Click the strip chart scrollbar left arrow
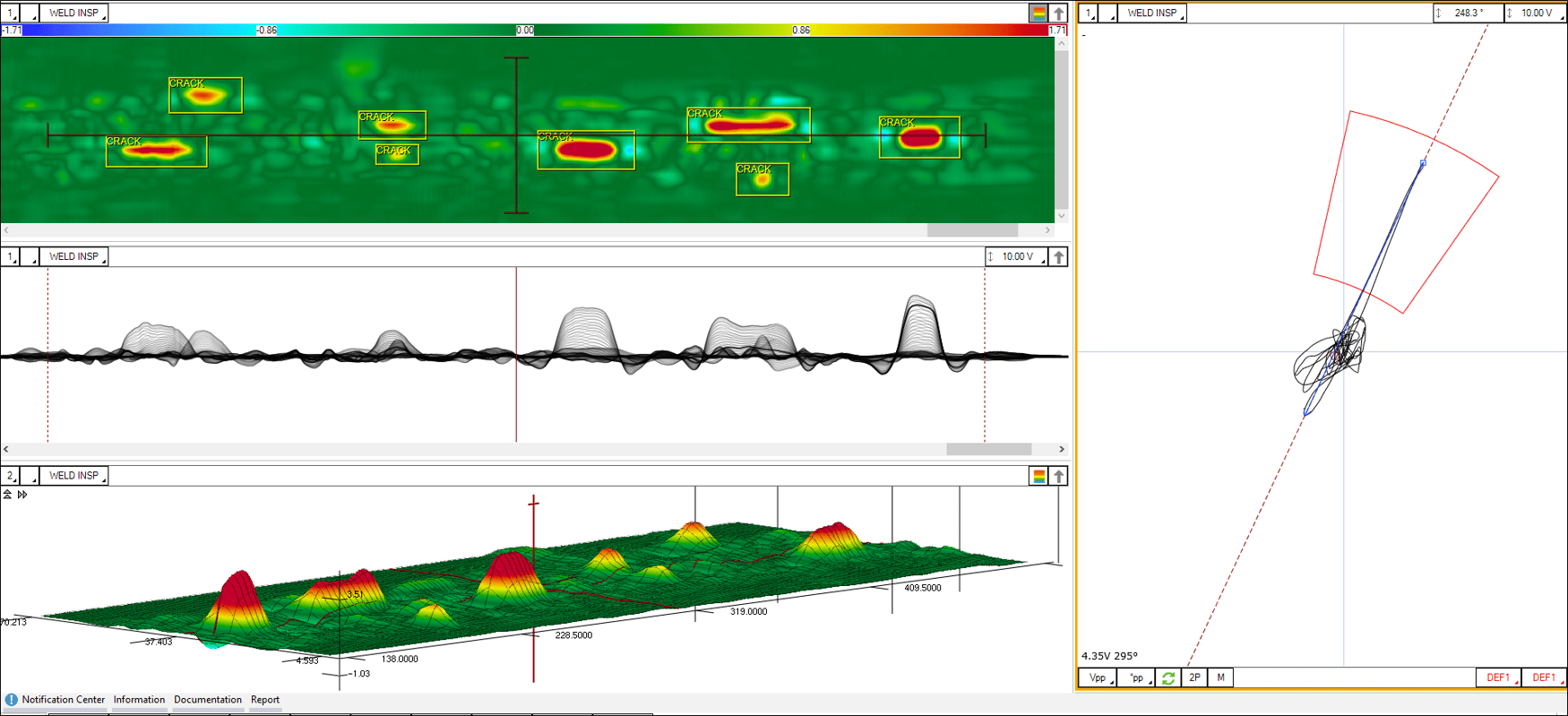Viewport: 1568px width, 716px height. coord(6,449)
